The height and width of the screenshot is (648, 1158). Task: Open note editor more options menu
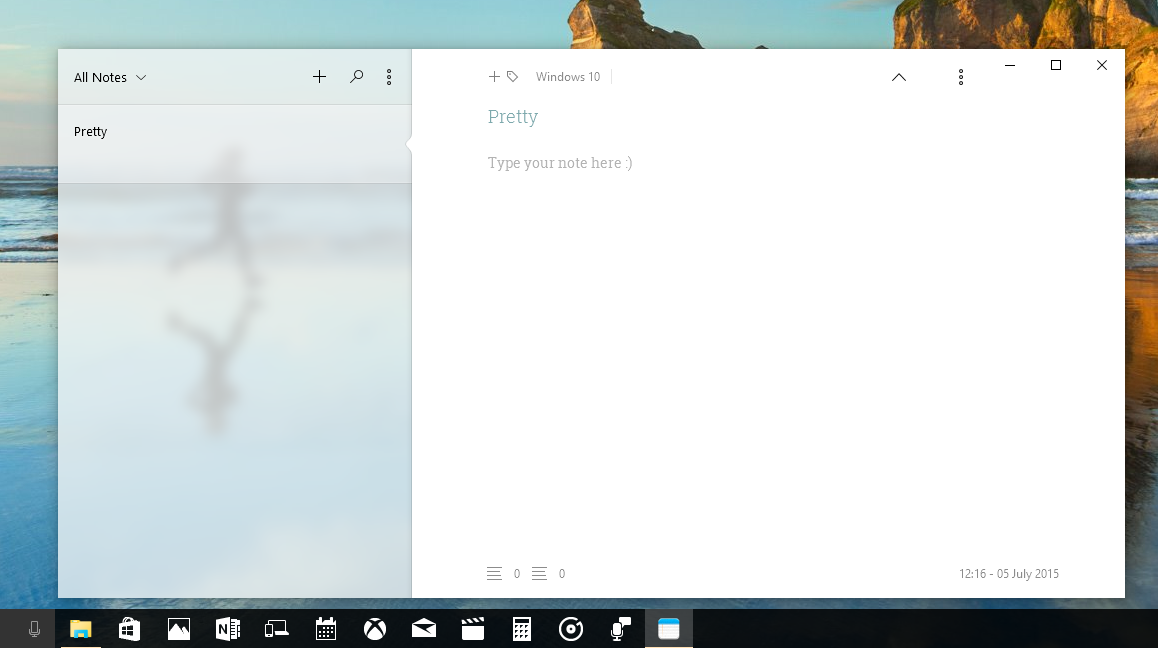961,77
